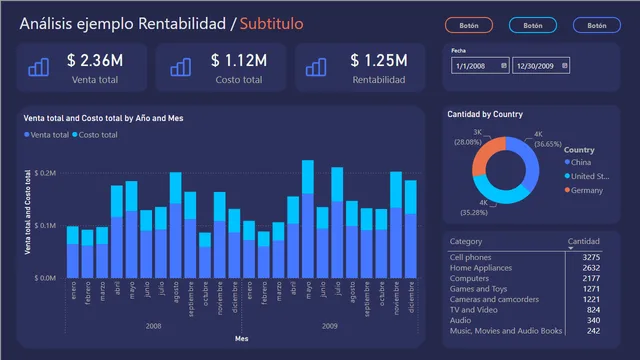The image size is (640, 360).
Task: Click the $ 1.12M Costo total card value
Action: pyautogui.click(x=239, y=60)
